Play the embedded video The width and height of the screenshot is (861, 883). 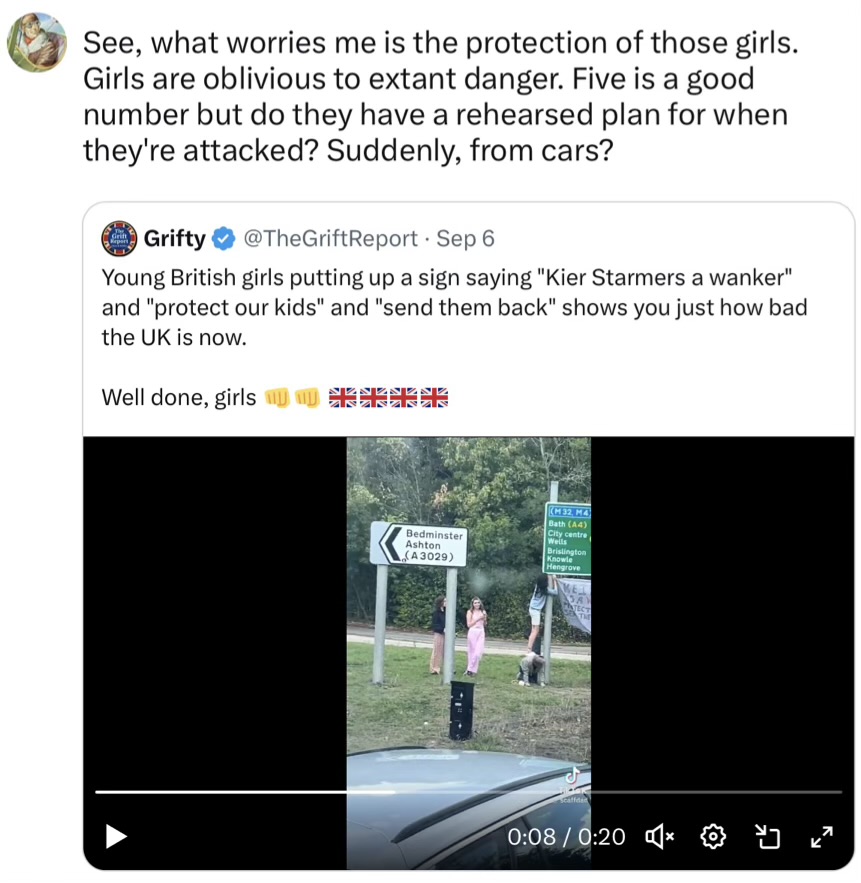click(x=116, y=836)
